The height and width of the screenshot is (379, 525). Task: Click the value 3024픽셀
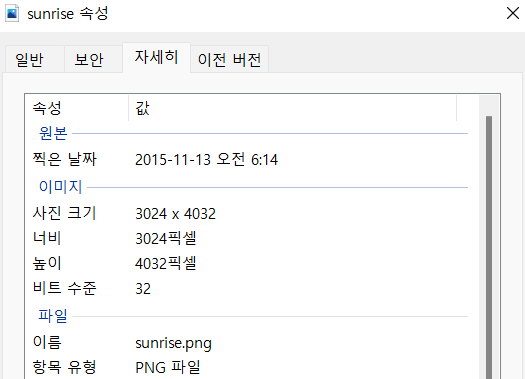pos(166,238)
